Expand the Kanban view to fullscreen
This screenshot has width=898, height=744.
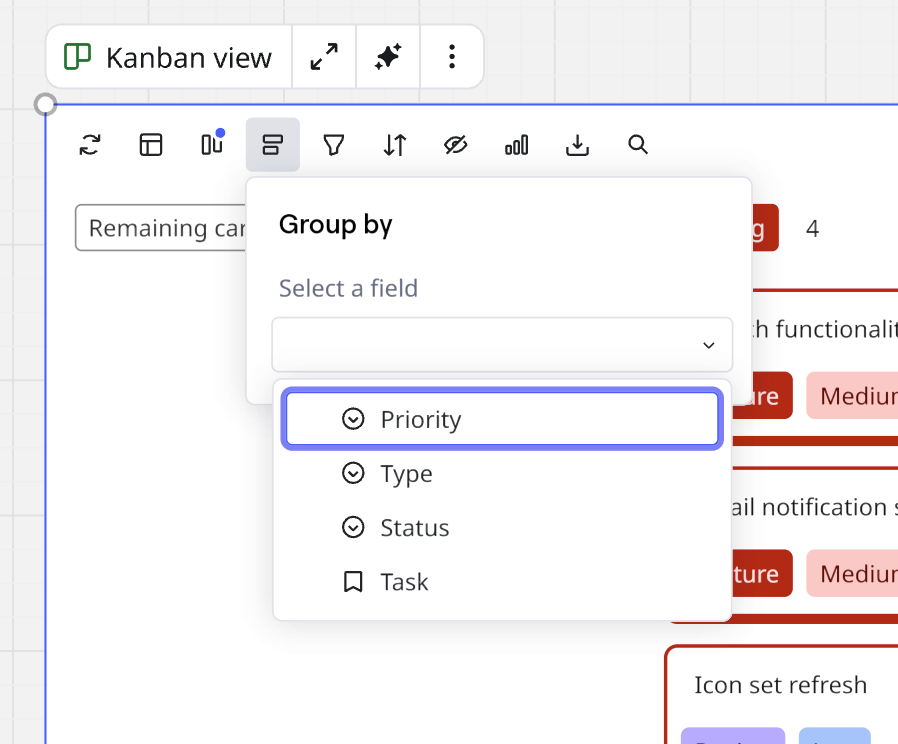324,57
